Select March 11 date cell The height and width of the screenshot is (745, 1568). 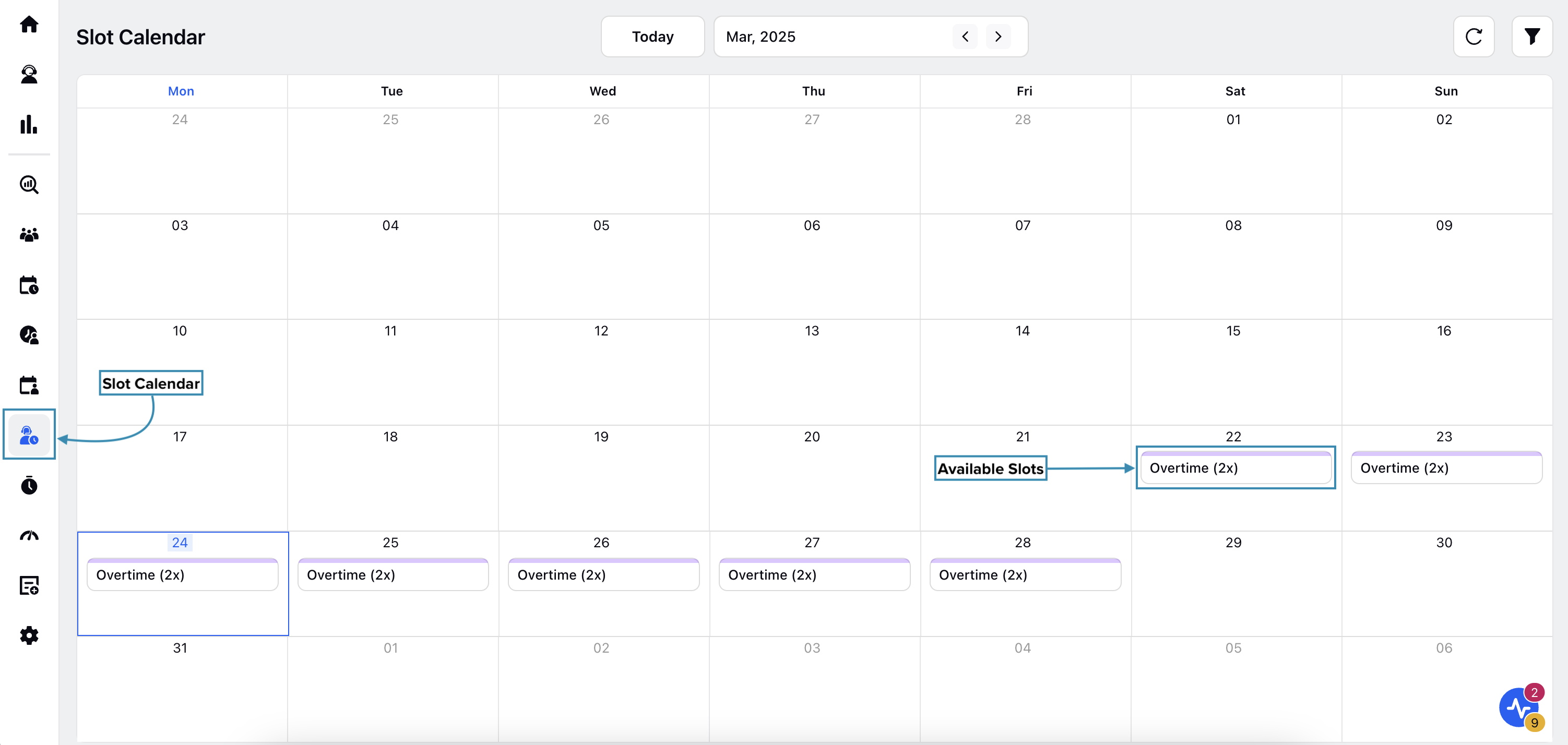pyautogui.click(x=393, y=372)
